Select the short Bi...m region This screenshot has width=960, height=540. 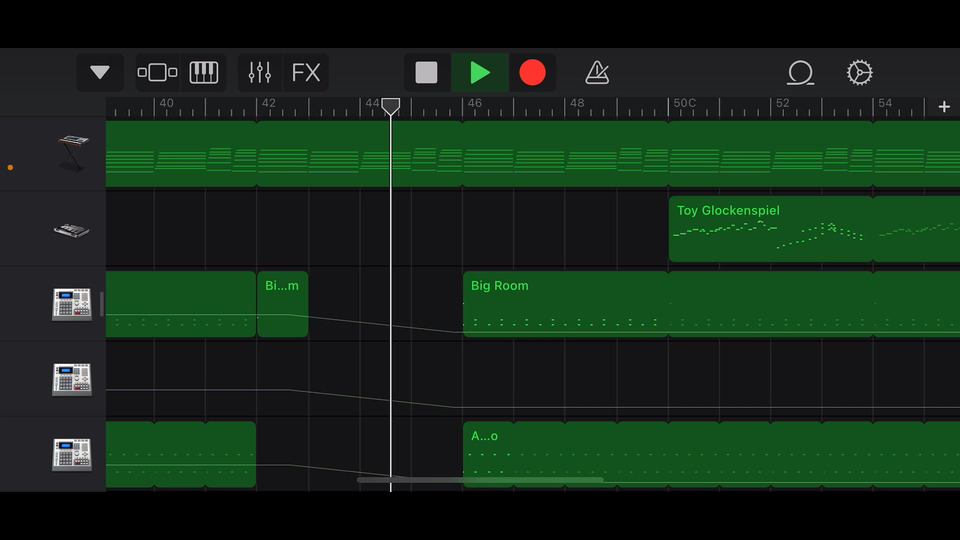point(282,304)
